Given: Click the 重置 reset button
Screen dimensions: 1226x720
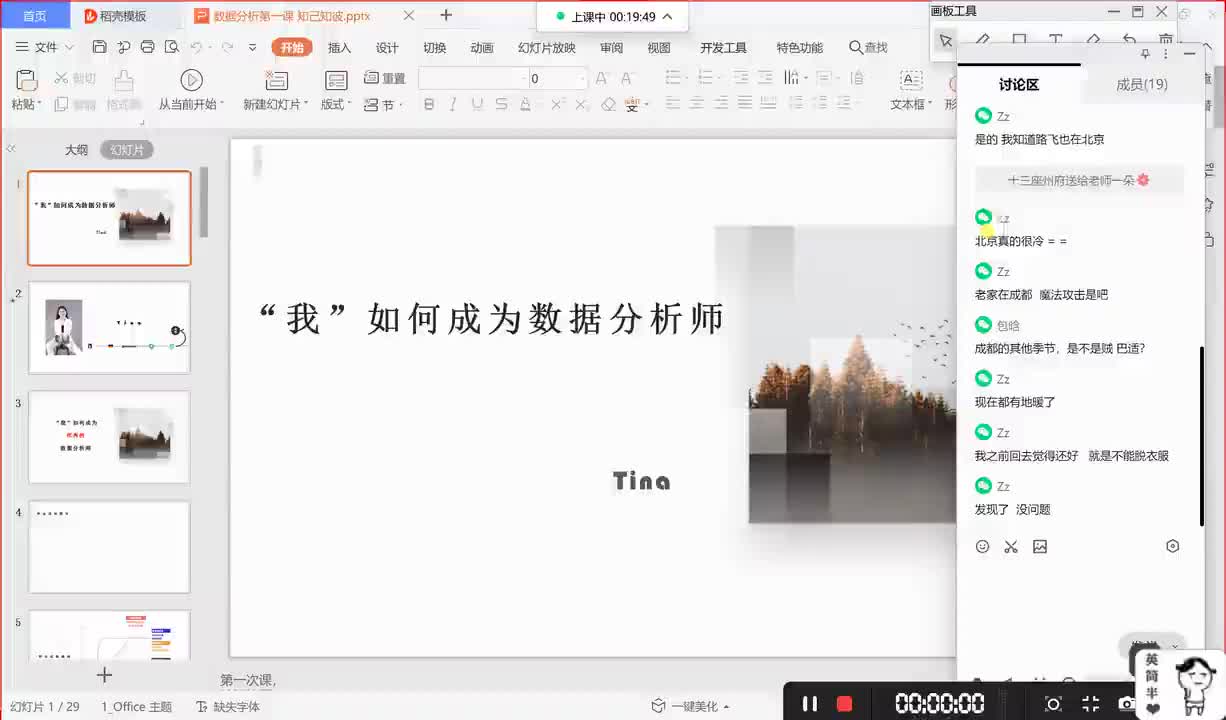Looking at the screenshot, I should coord(385,78).
